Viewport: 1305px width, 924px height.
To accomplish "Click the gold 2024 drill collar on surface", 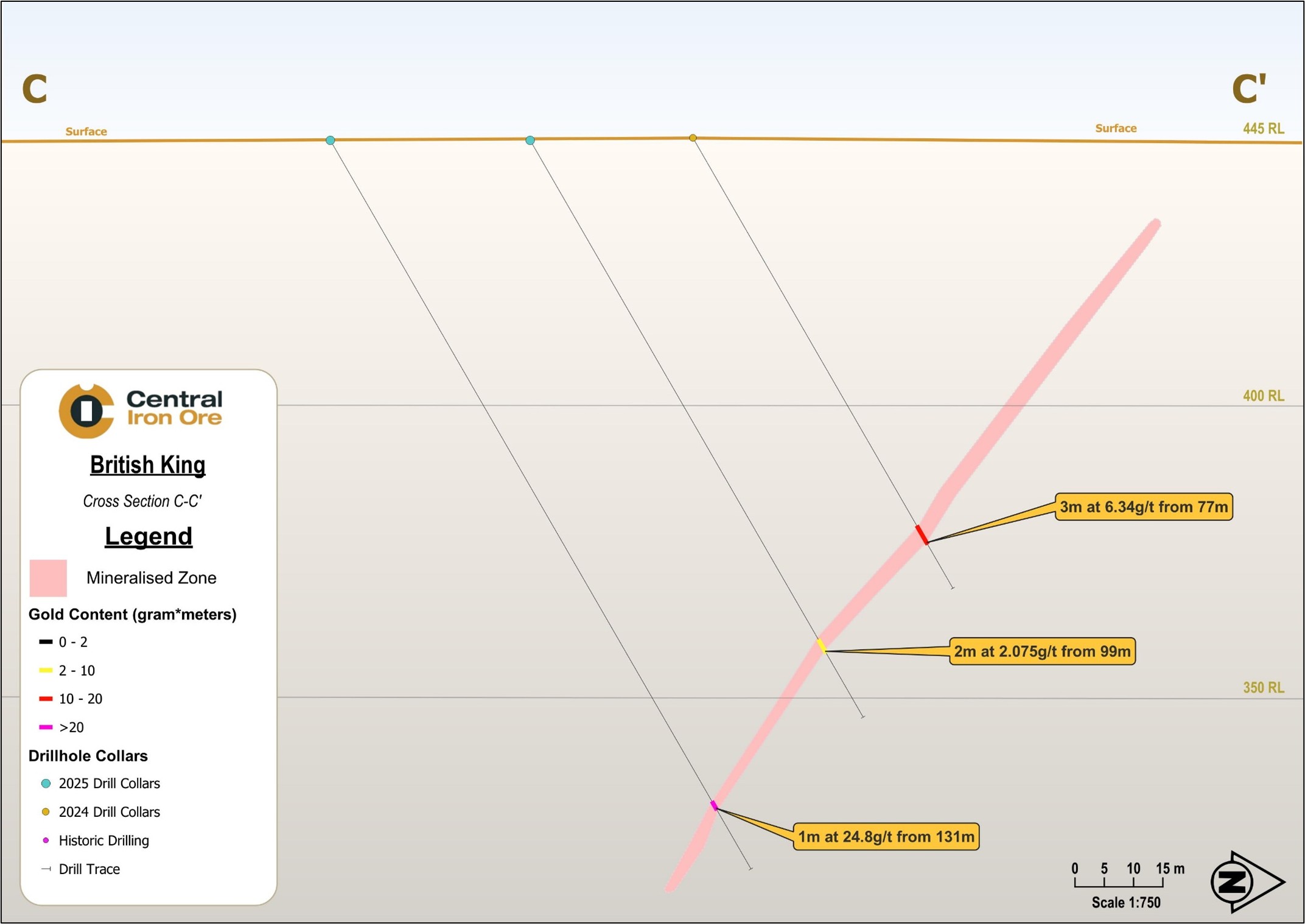I will (x=693, y=138).
